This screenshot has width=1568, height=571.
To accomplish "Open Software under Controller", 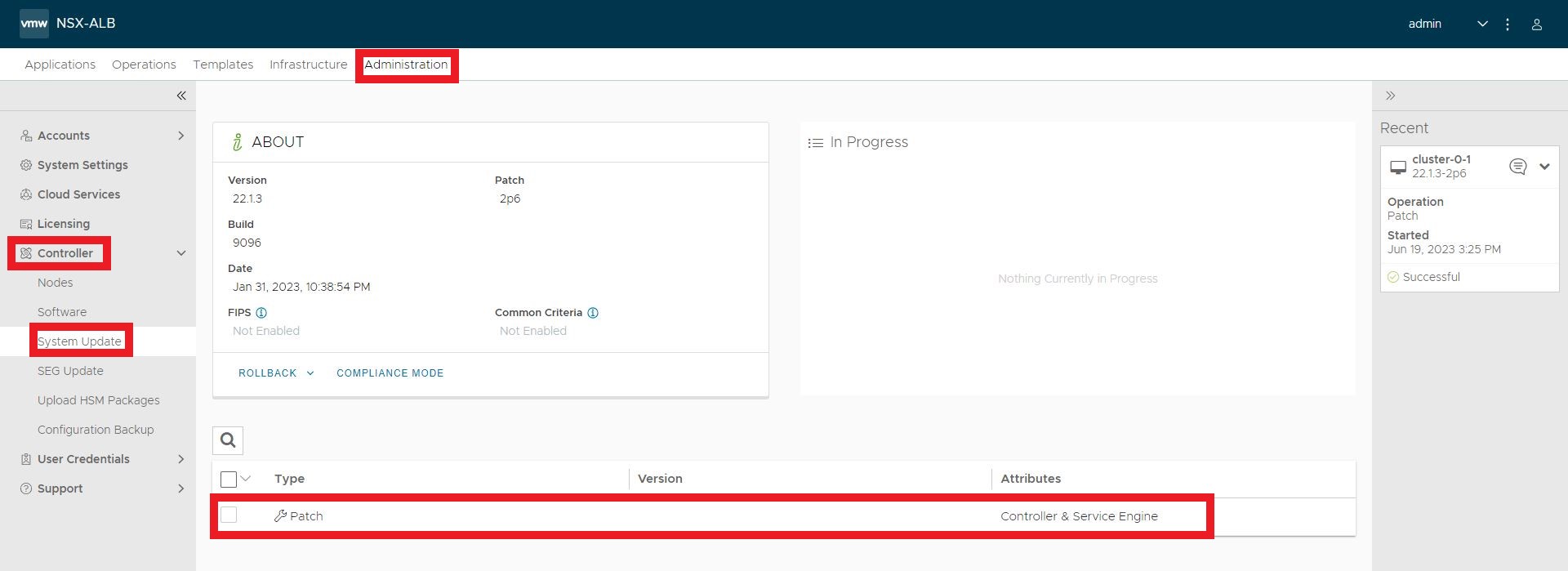I will pos(62,312).
